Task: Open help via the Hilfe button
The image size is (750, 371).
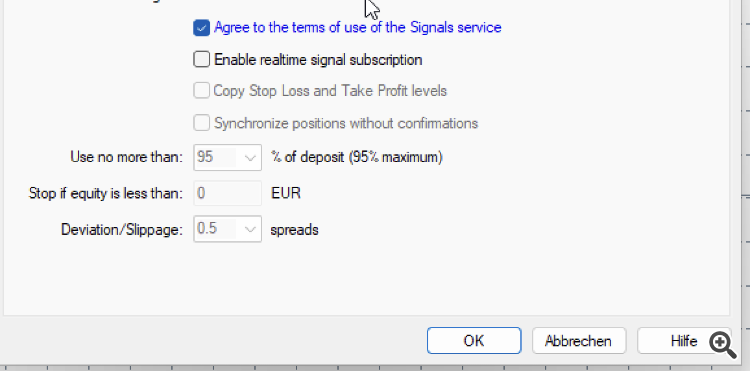Action: tap(684, 340)
